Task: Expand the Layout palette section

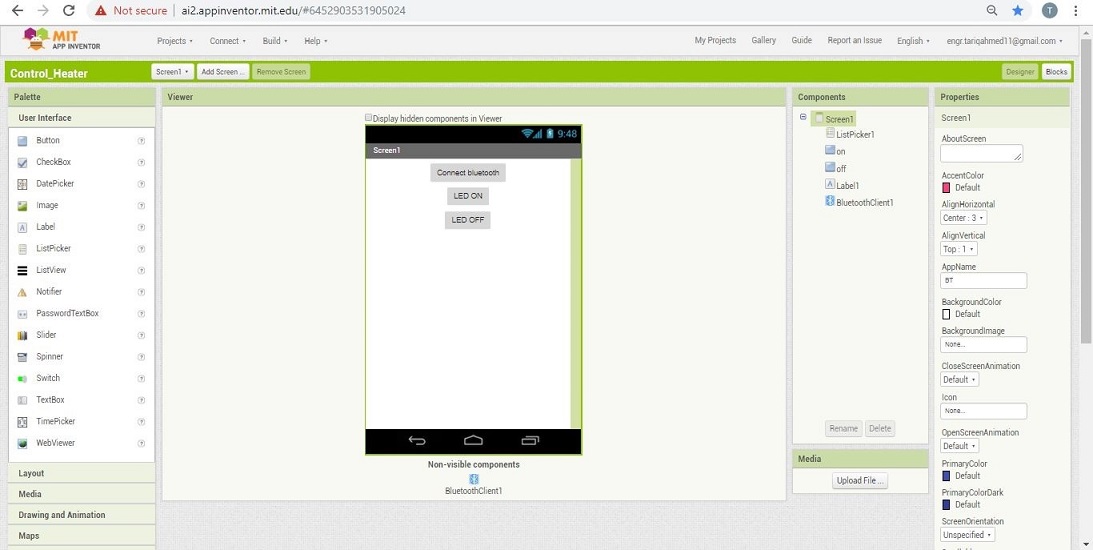Action: tap(82, 473)
